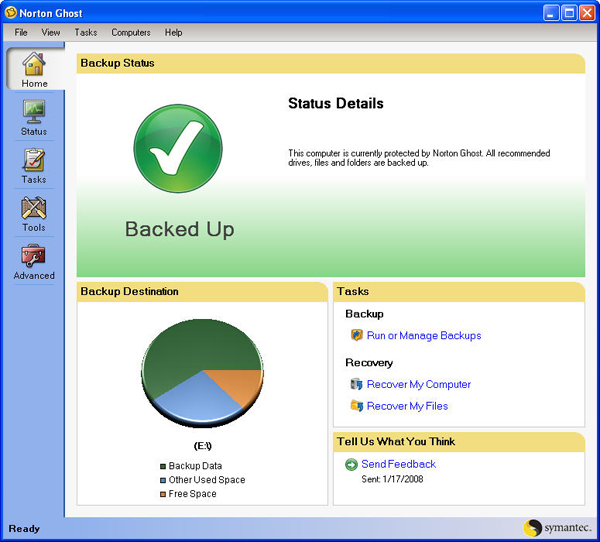Open the File menu
Viewport: 600px width, 542px height.
21,32
